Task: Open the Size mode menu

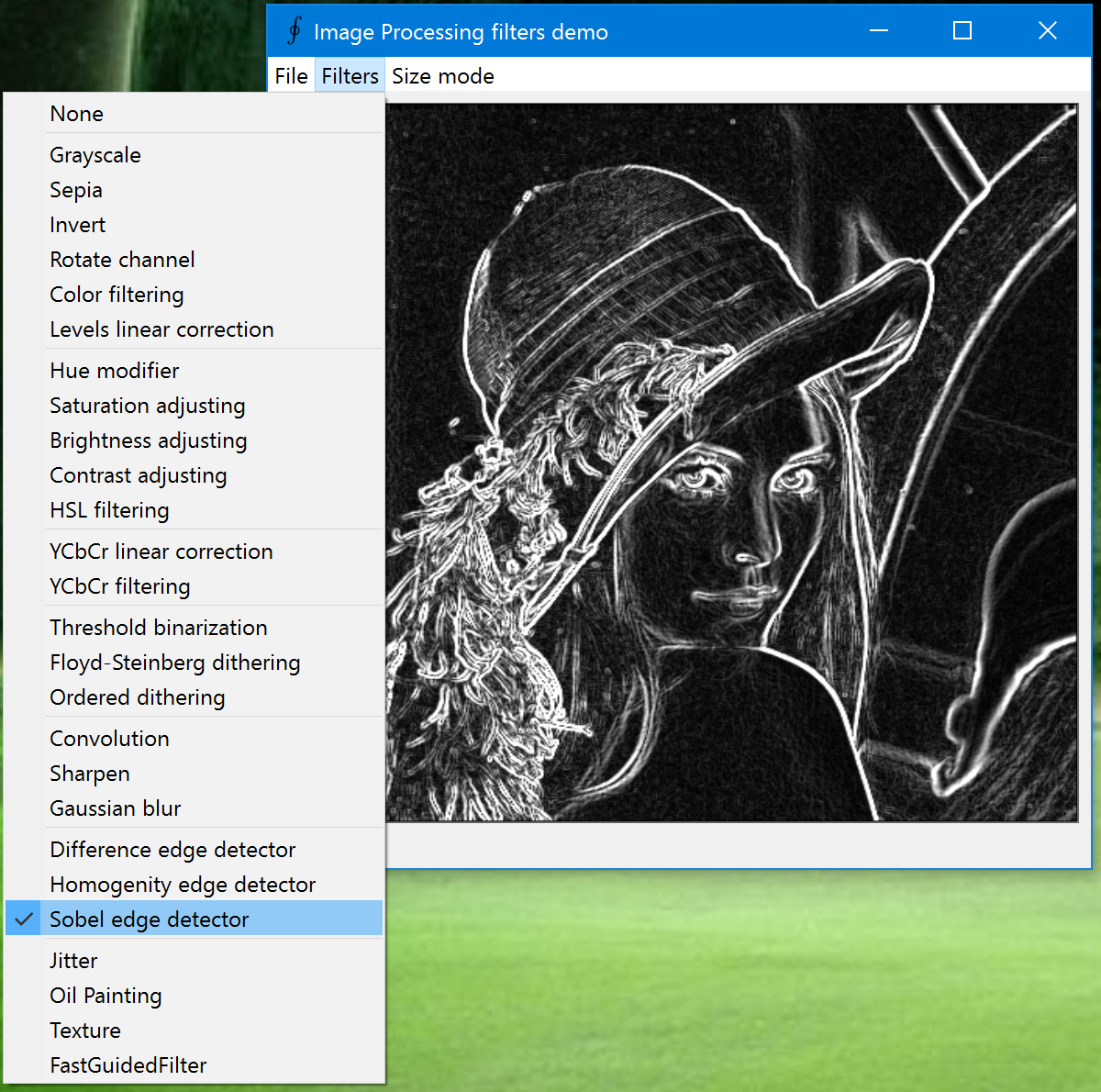Action: 442,75
